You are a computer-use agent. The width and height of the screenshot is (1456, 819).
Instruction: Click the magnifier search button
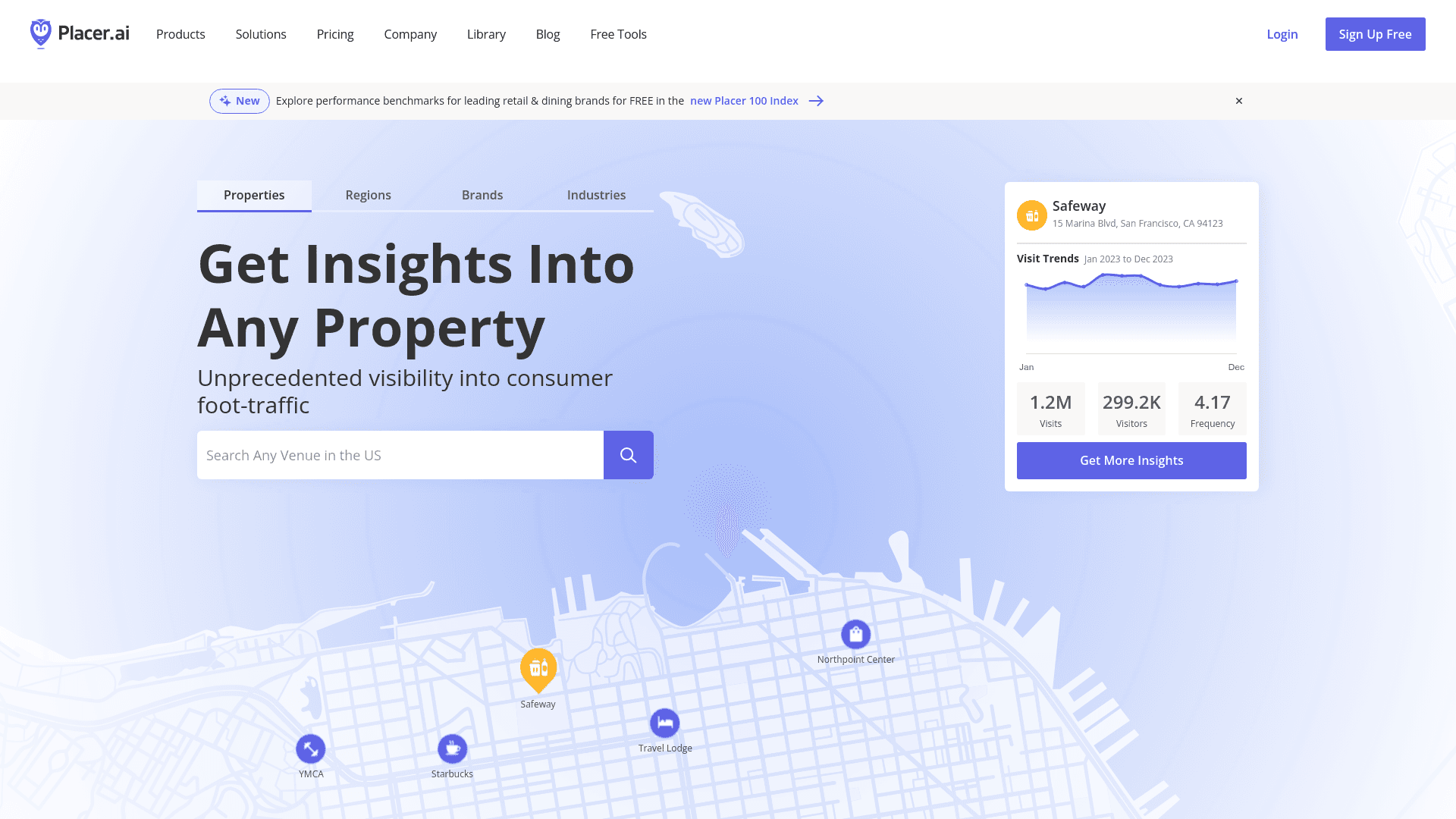(628, 455)
